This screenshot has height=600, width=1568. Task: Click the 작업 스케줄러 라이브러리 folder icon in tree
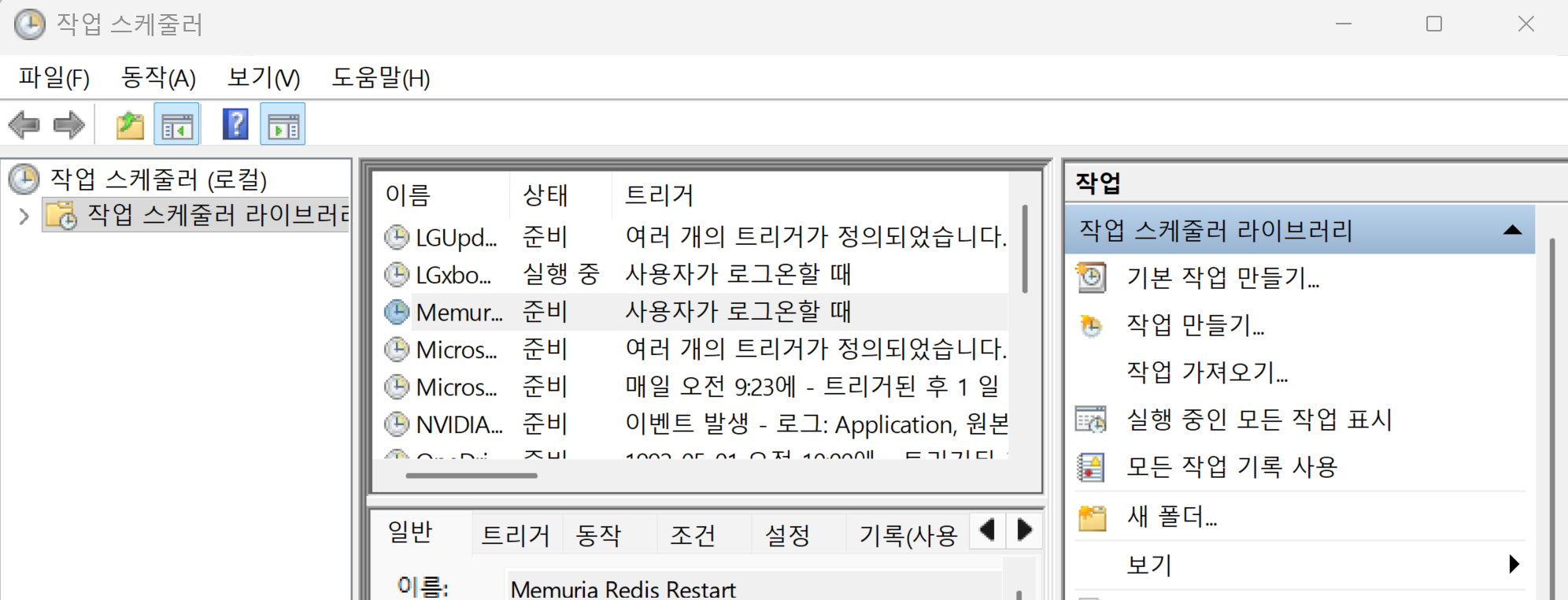[61, 215]
